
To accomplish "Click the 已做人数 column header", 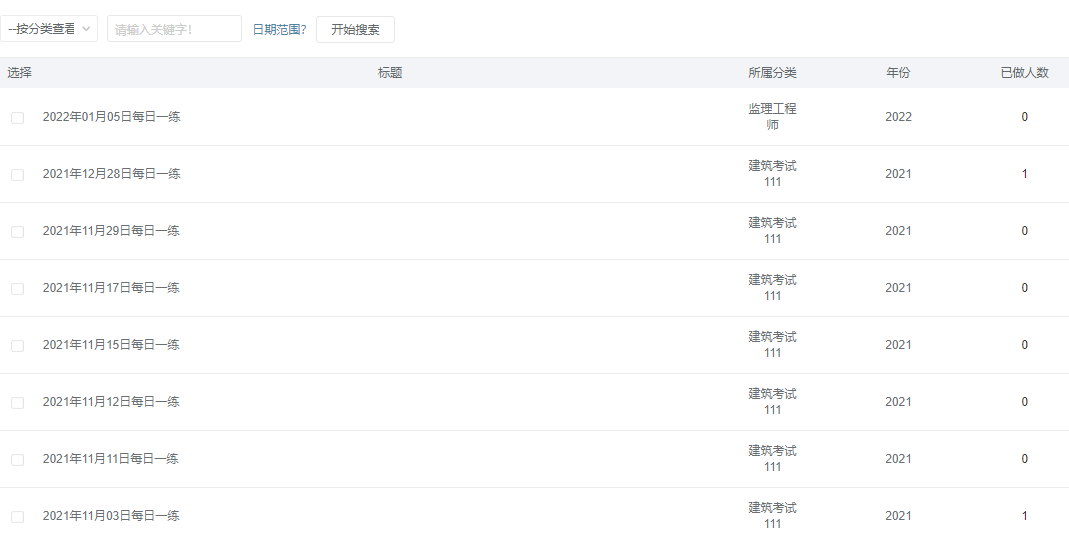I will (1024, 73).
